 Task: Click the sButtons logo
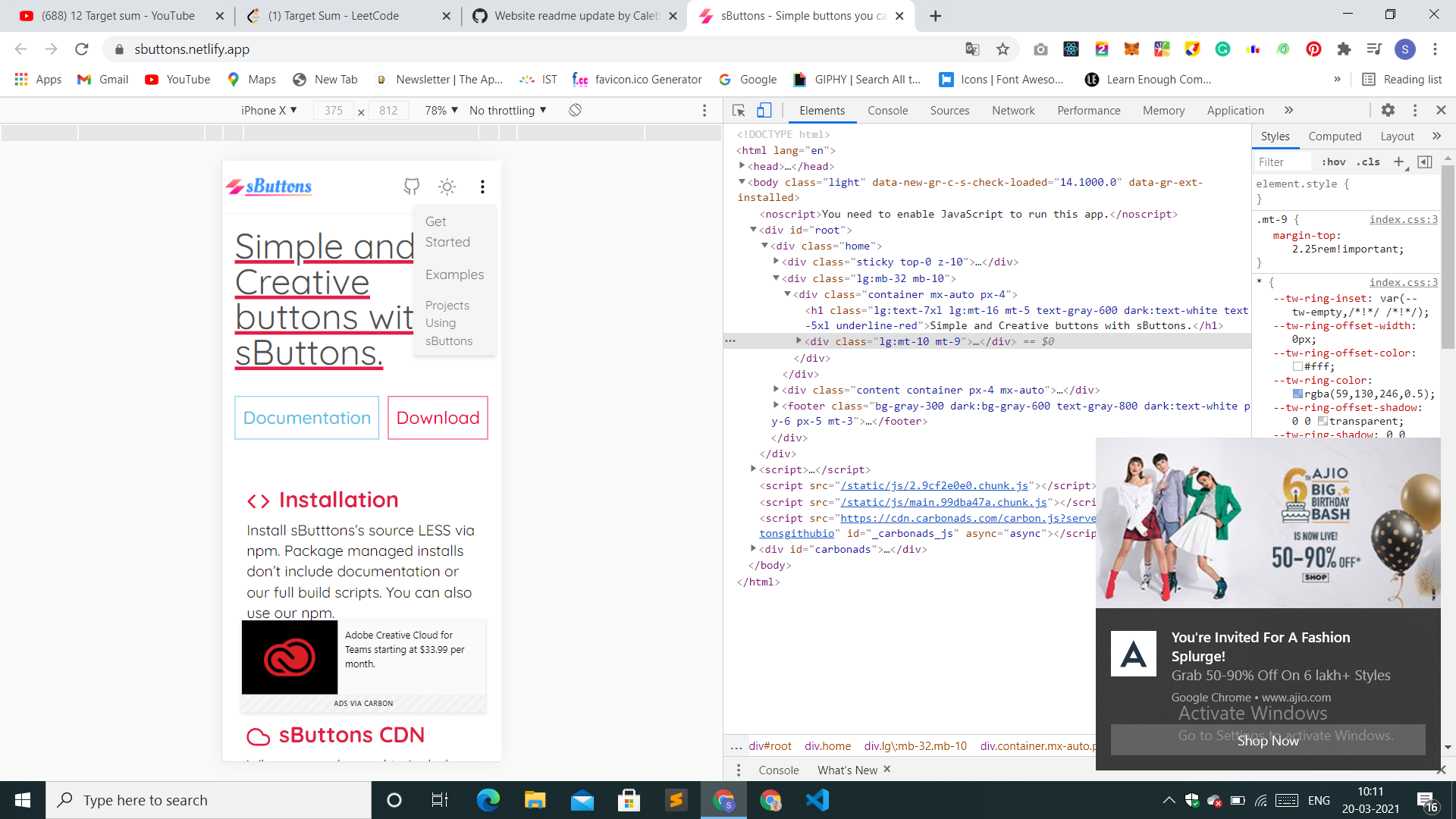pyautogui.click(x=269, y=187)
